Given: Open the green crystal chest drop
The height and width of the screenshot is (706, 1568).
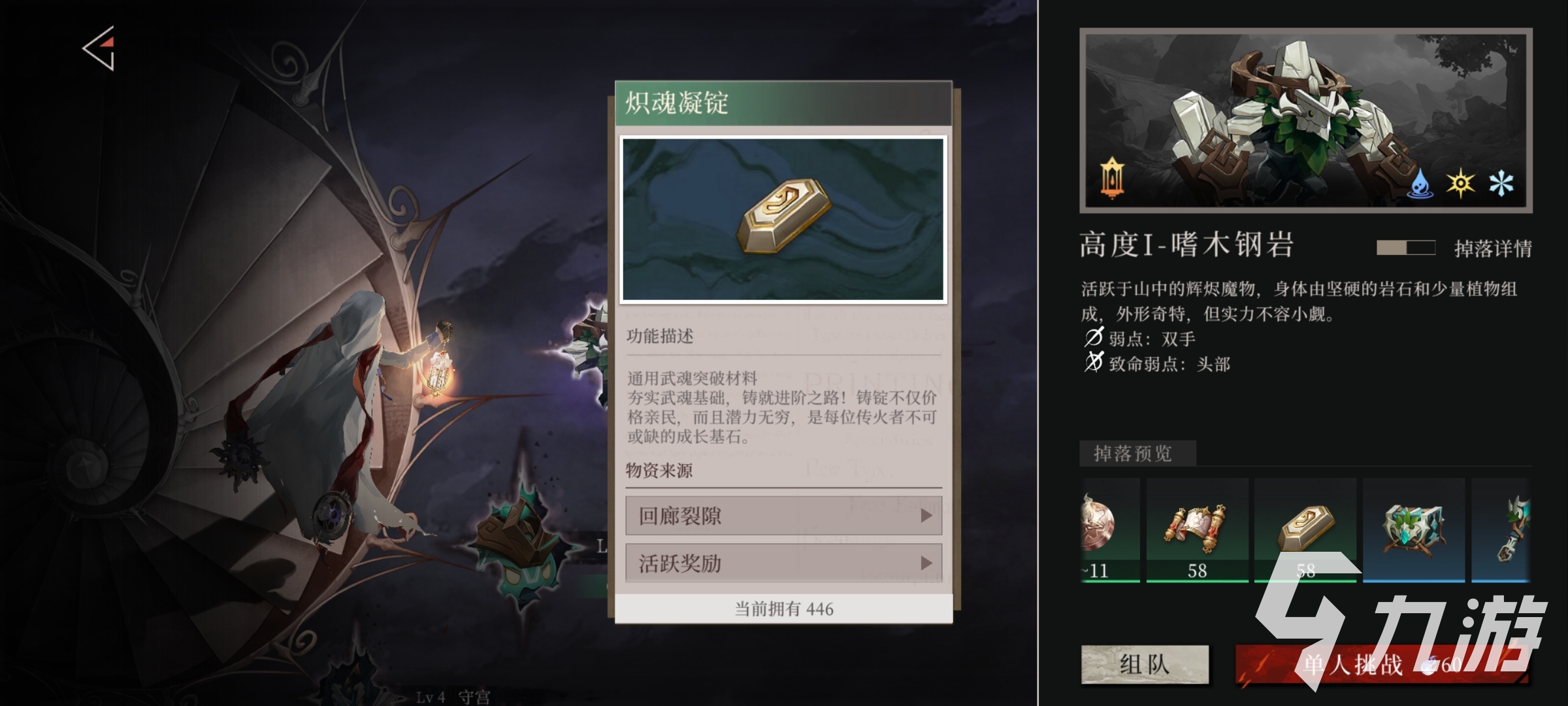Looking at the screenshot, I should [x=1413, y=530].
